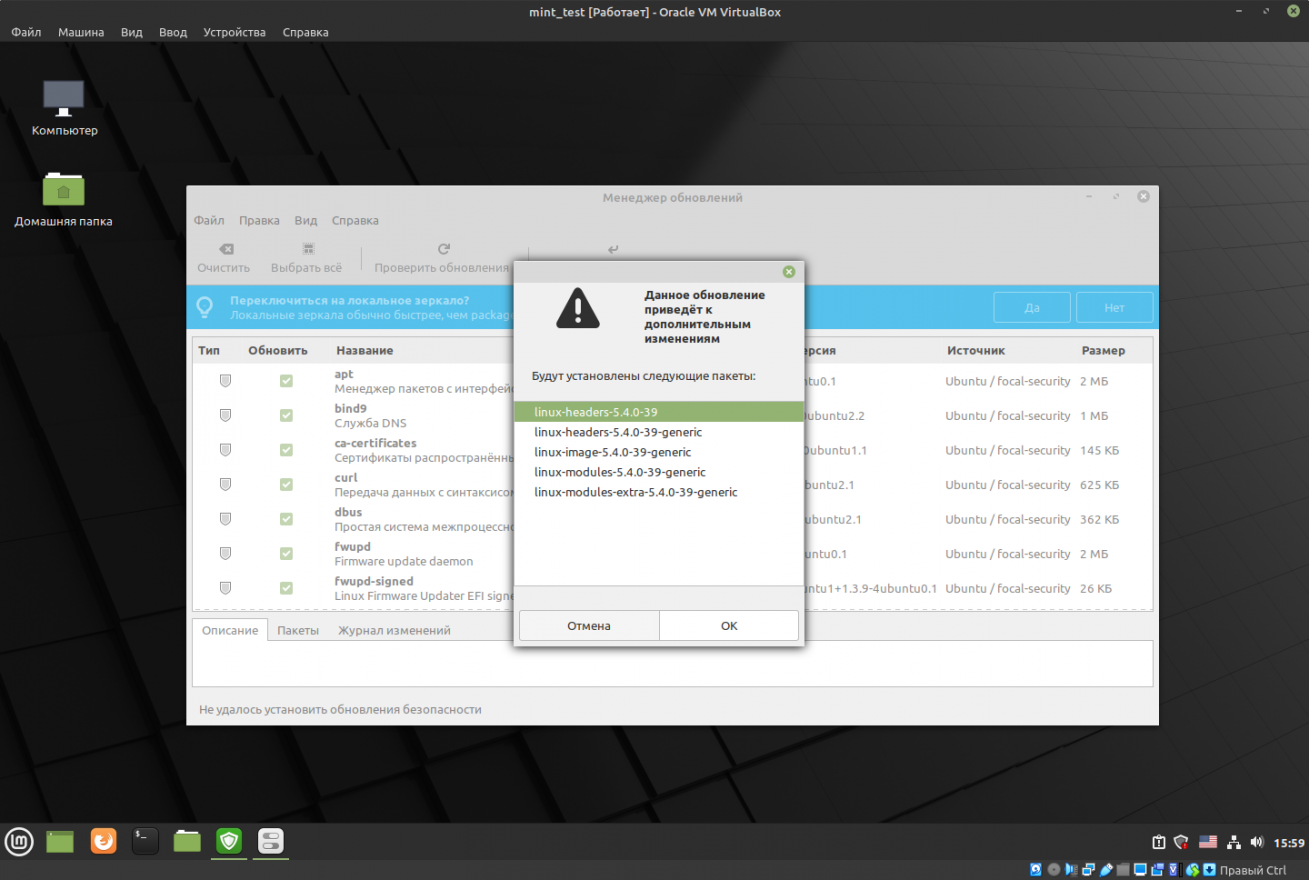Screen dimensions: 1309x880
Task: Click the Проверить обновления toolbar button
Action: 442,258
